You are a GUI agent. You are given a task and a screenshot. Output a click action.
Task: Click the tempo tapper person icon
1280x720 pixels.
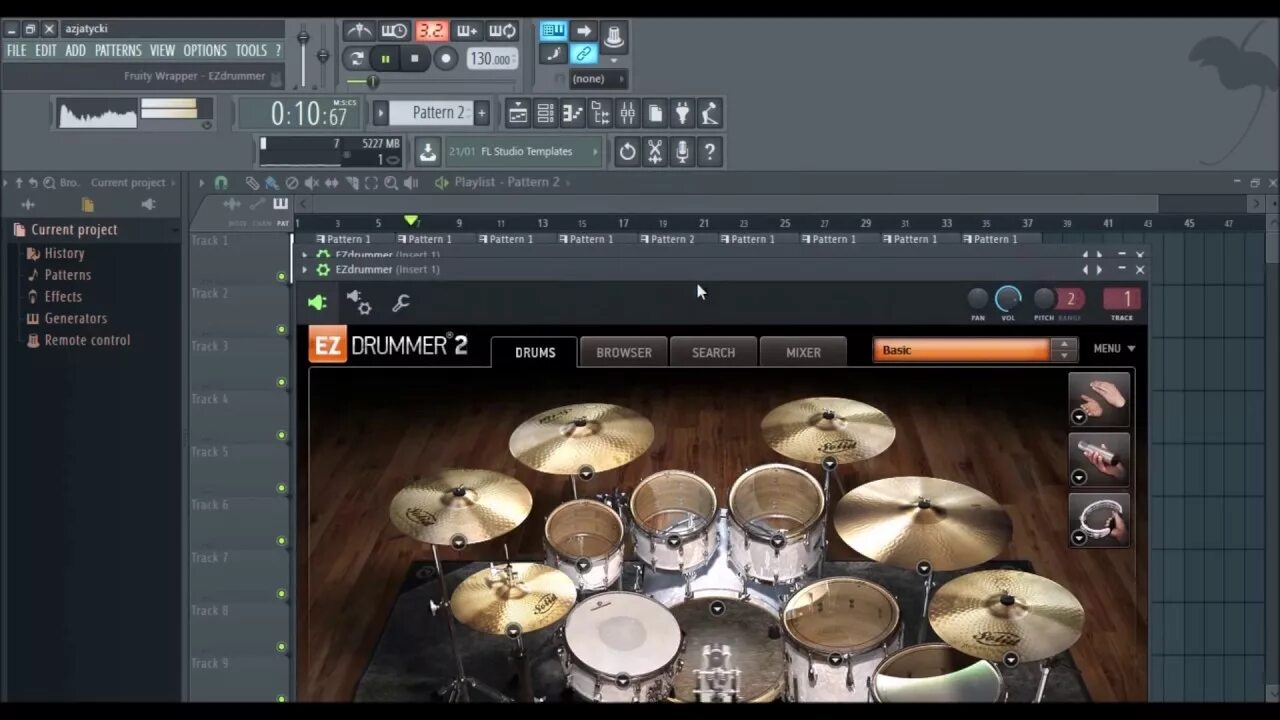pyautogui.click(x=709, y=113)
